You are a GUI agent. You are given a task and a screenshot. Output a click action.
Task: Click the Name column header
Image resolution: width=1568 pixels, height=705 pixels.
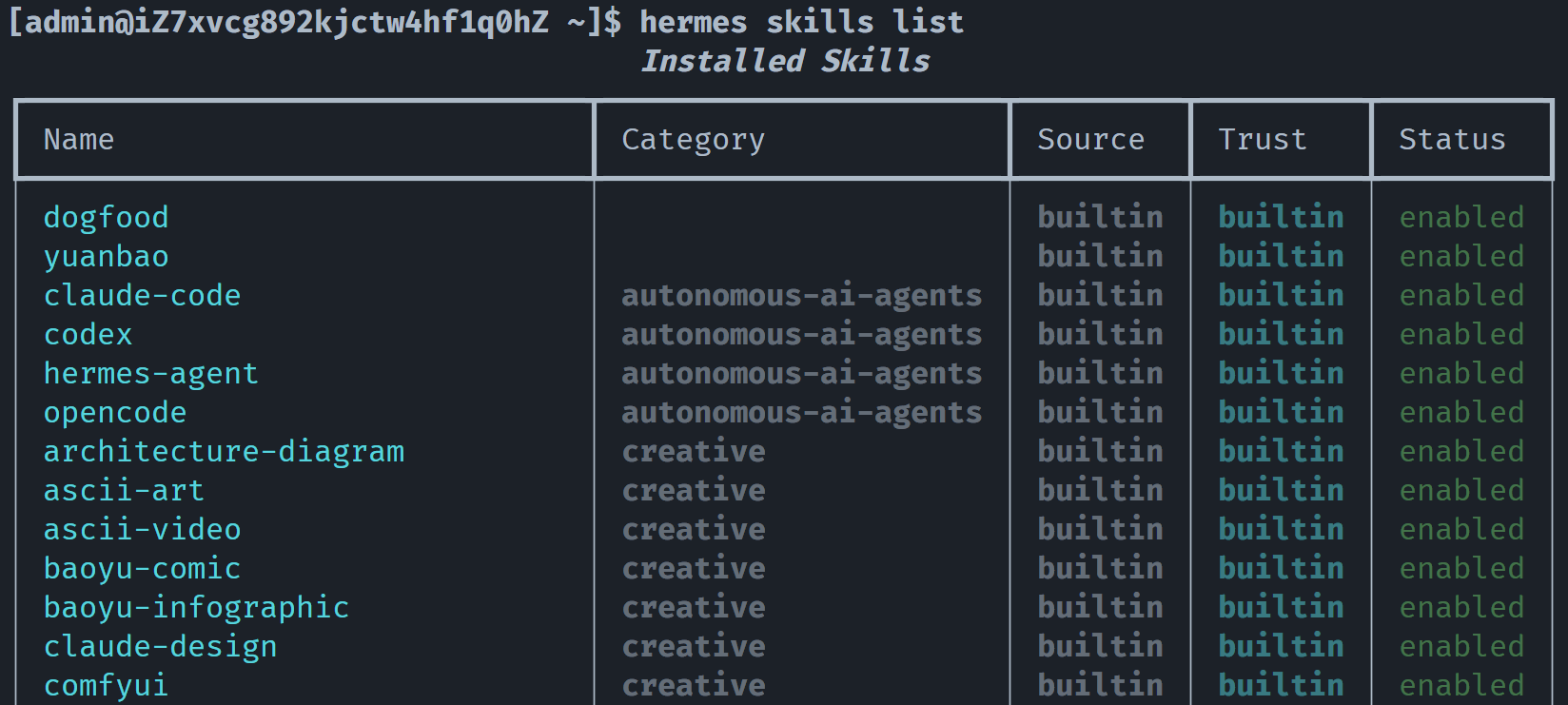79,140
